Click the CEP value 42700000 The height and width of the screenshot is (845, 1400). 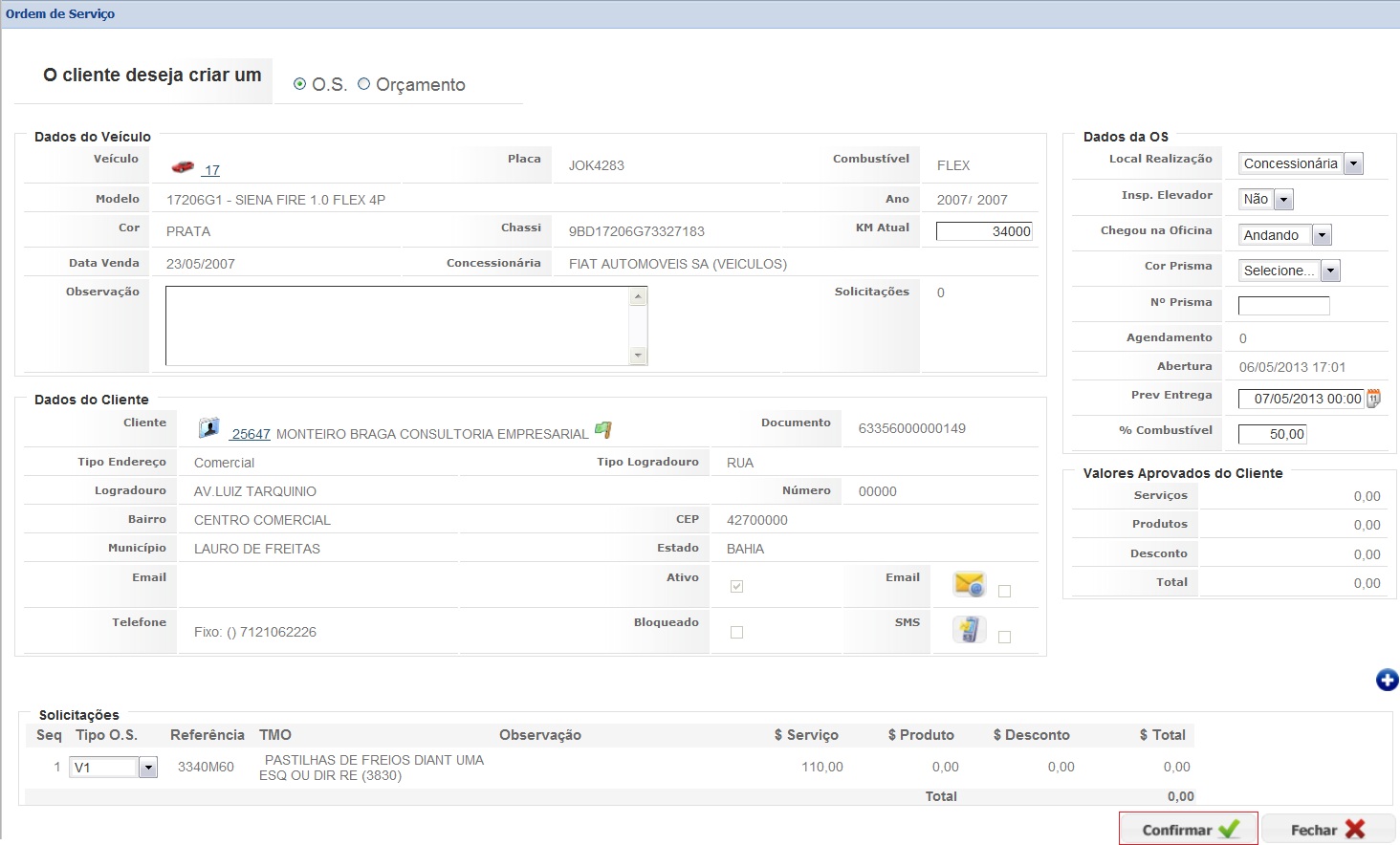757,520
